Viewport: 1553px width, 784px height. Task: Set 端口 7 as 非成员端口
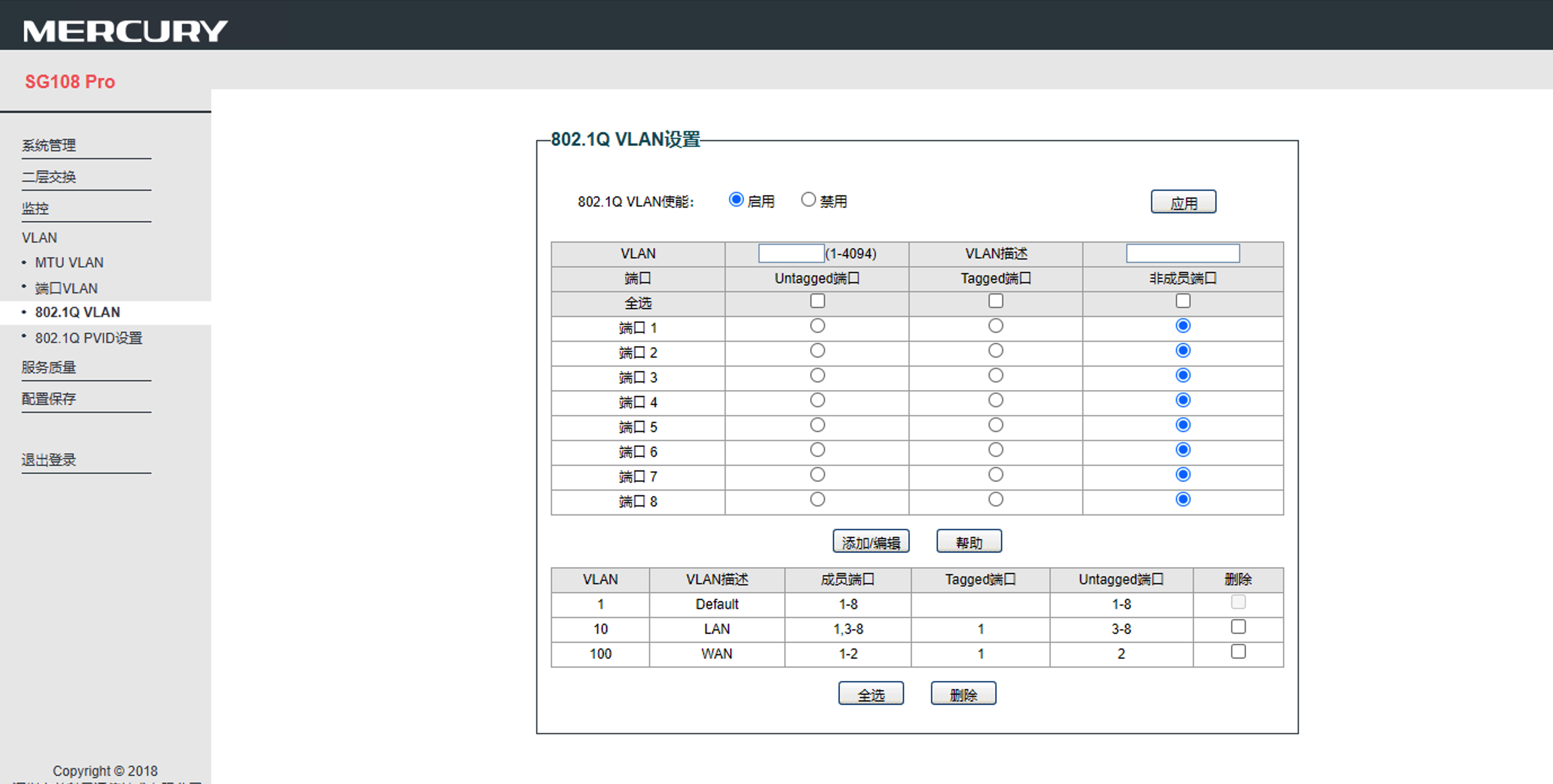(x=1183, y=475)
